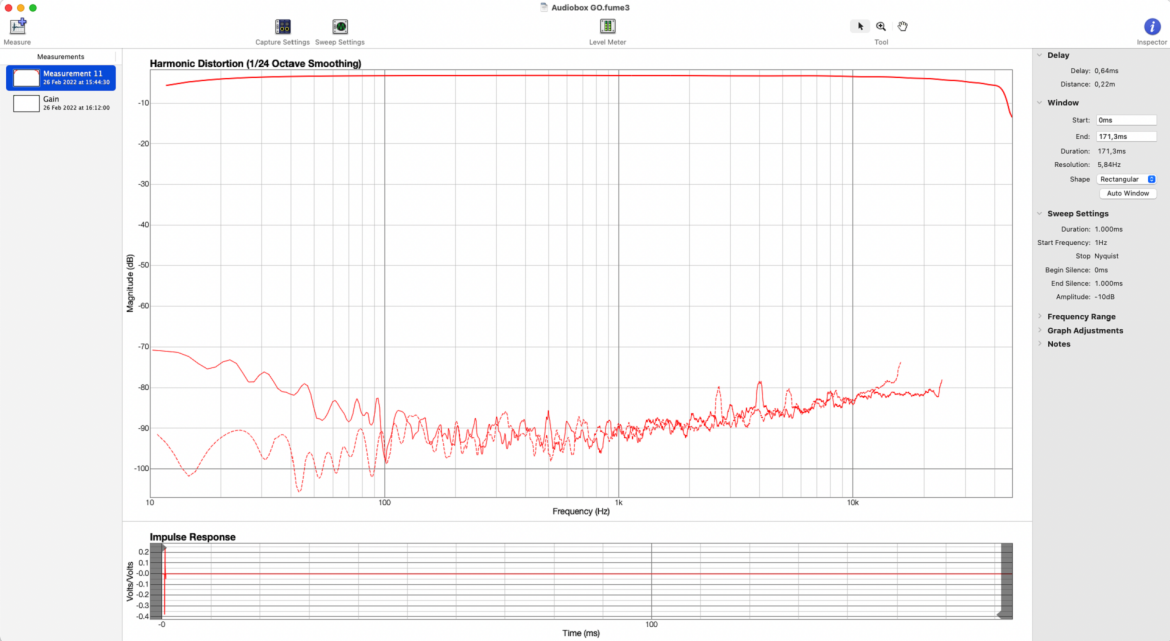Select the arrow pointer tool
The width and height of the screenshot is (1170, 641).
[x=860, y=26]
